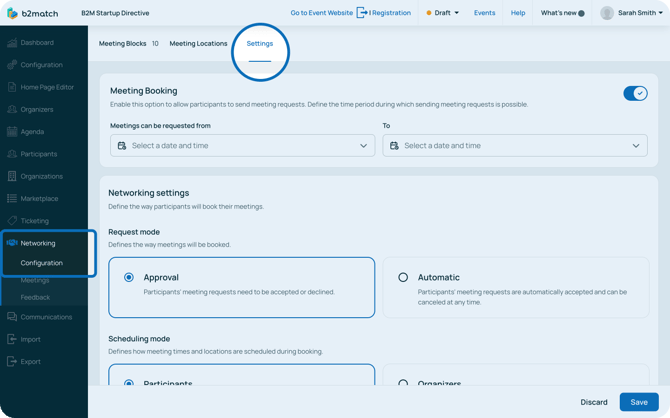This screenshot has height=418, width=670.
Task: Open Import in the sidebar
Action: coord(30,339)
